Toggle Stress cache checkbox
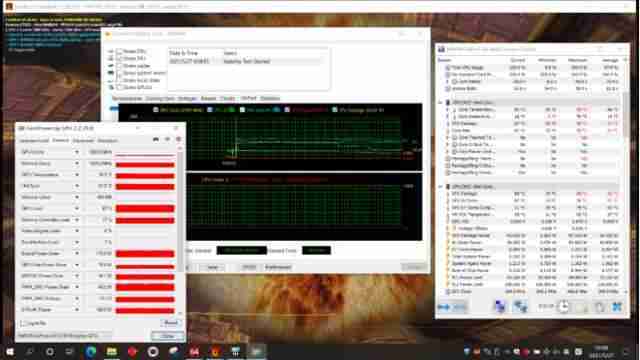Screen dimensions: 640x360 tap(120, 66)
